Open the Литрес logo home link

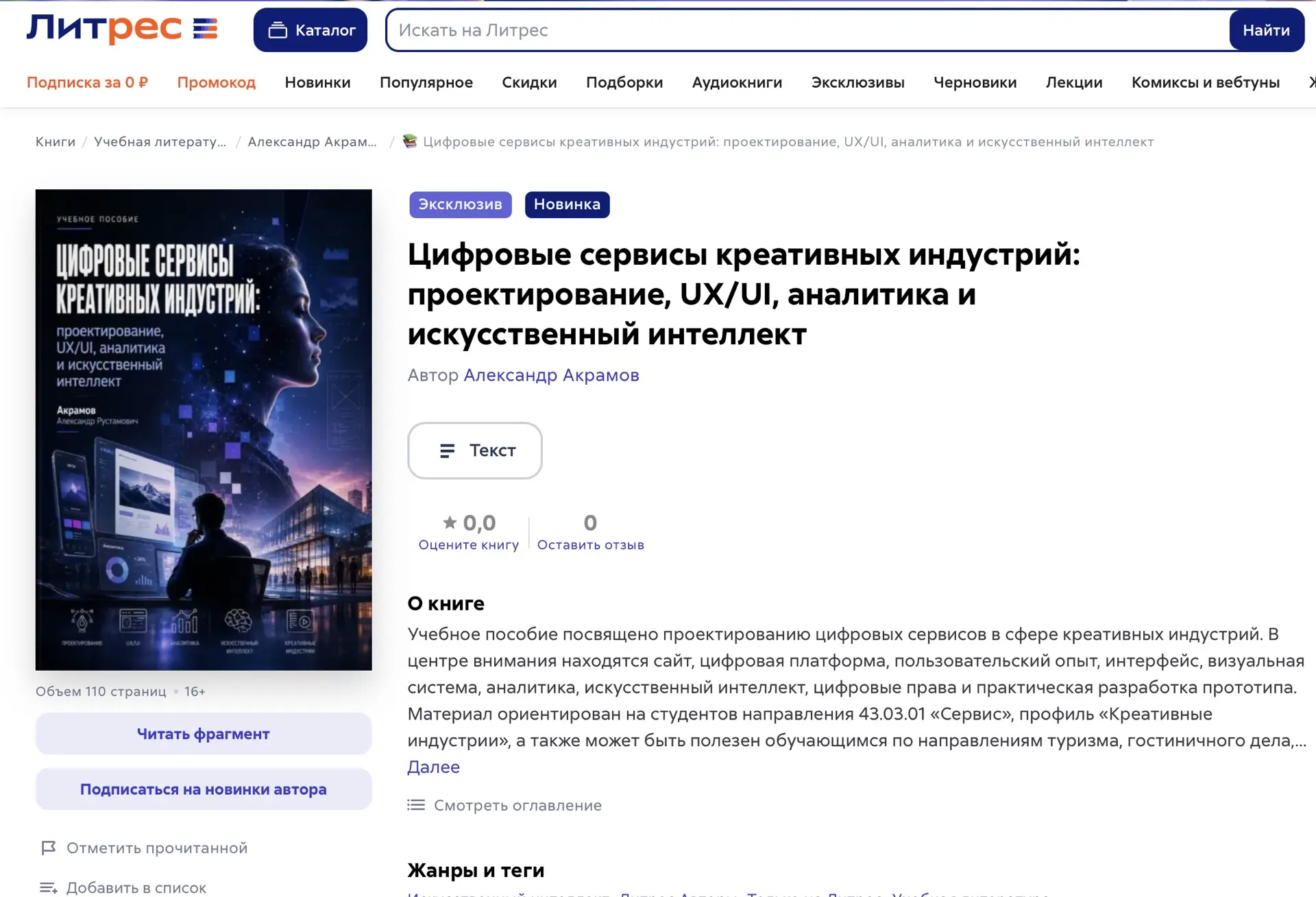[122, 29]
